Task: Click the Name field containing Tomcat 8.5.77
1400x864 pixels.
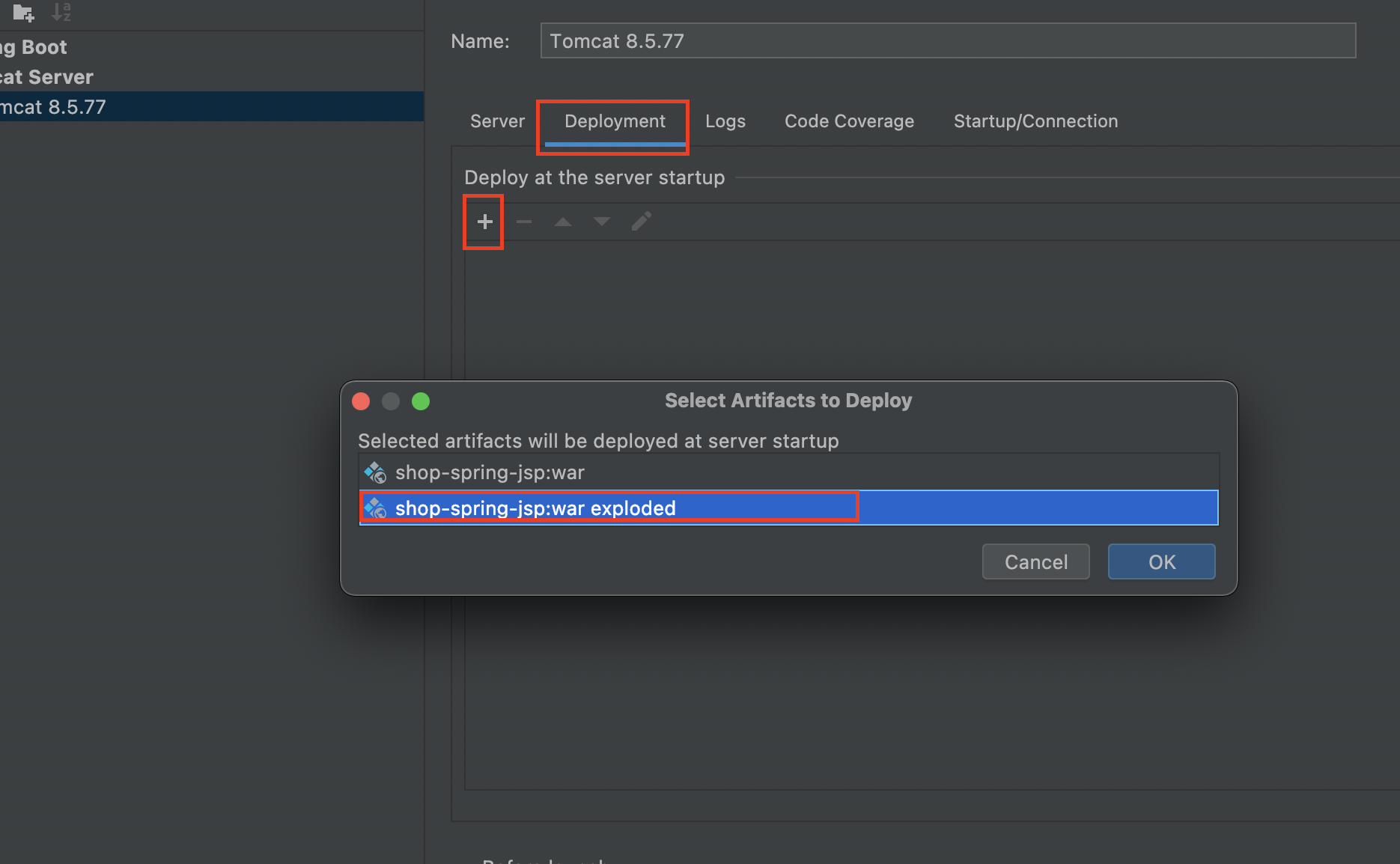Action: click(948, 40)
